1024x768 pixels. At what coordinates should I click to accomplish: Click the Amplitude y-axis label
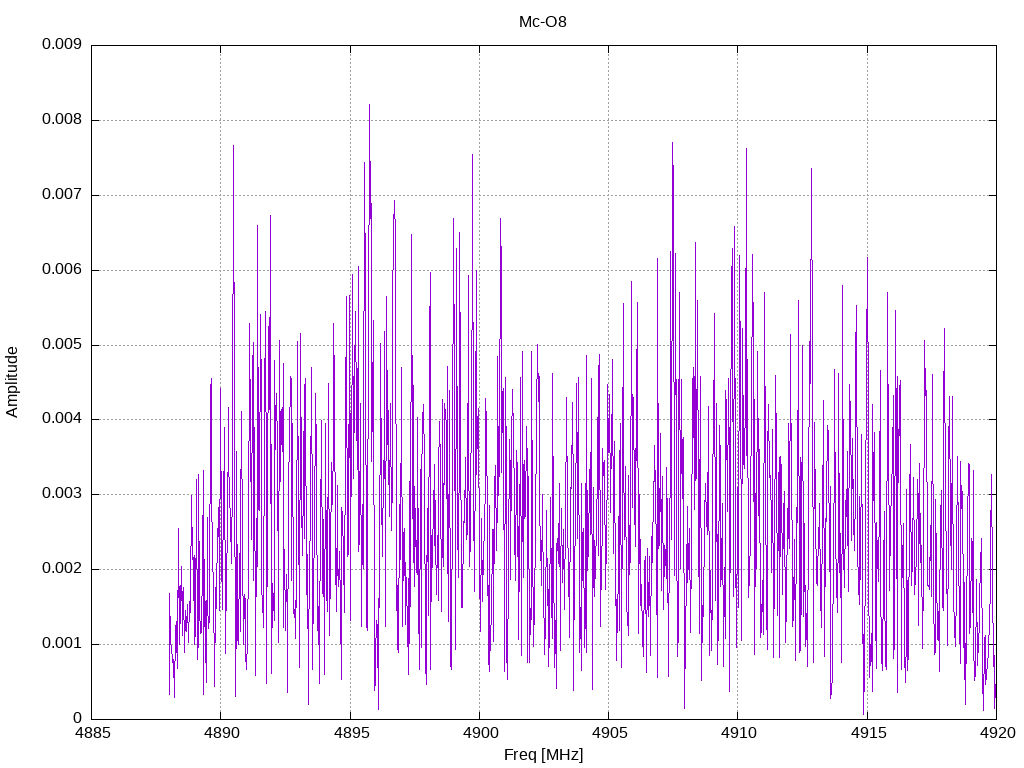[x=12, y=382]
